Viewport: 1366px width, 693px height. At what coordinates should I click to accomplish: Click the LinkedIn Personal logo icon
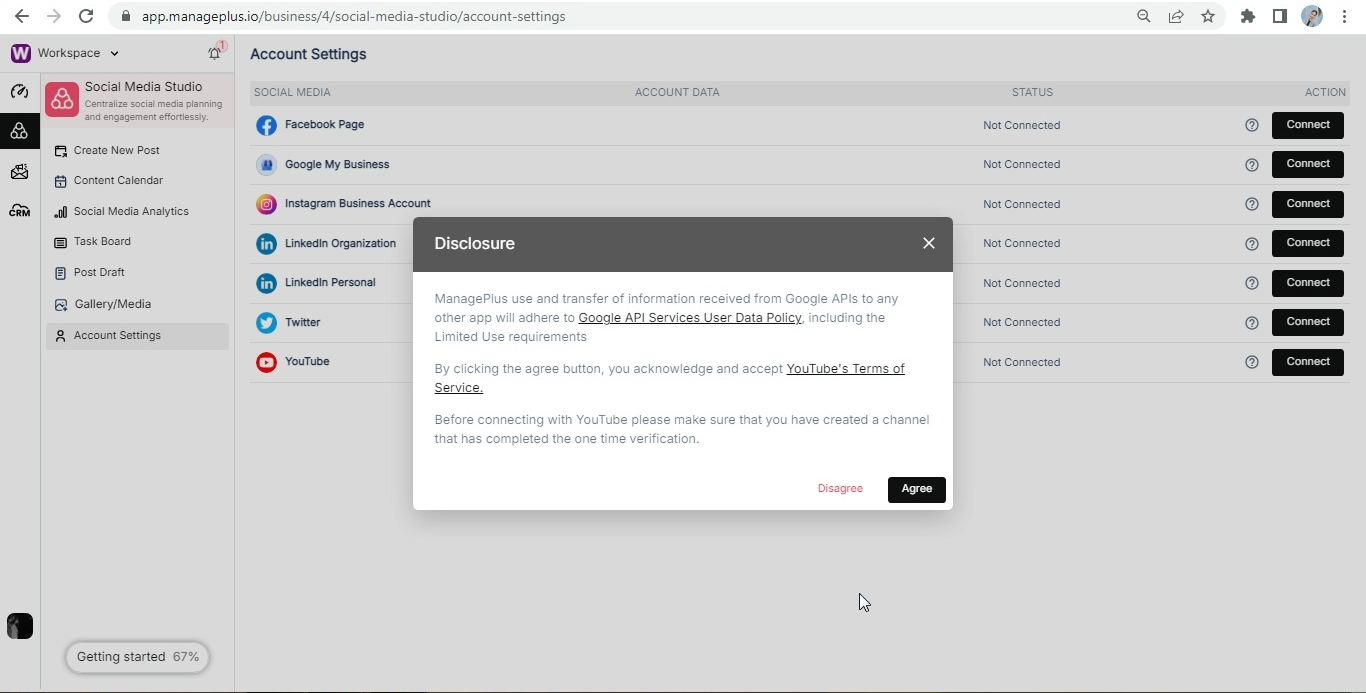click(266, 283)
